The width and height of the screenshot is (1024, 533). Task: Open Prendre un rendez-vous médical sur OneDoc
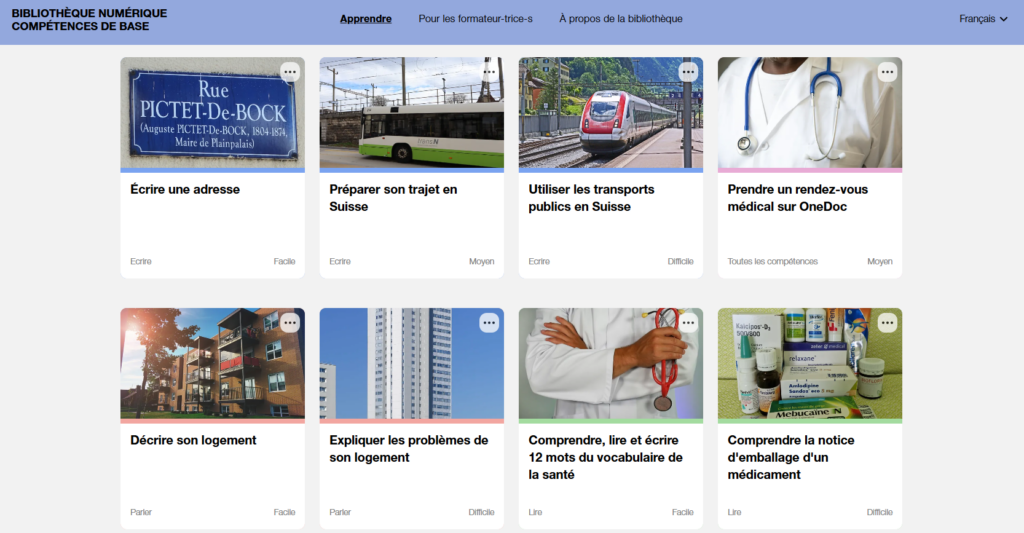797,198
